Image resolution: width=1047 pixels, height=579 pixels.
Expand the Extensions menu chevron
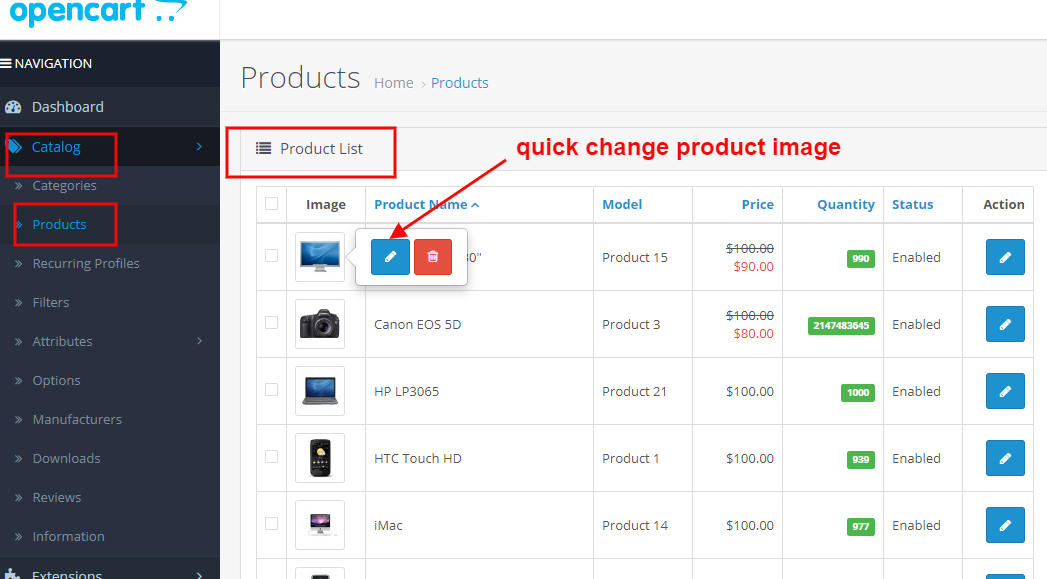199,574
